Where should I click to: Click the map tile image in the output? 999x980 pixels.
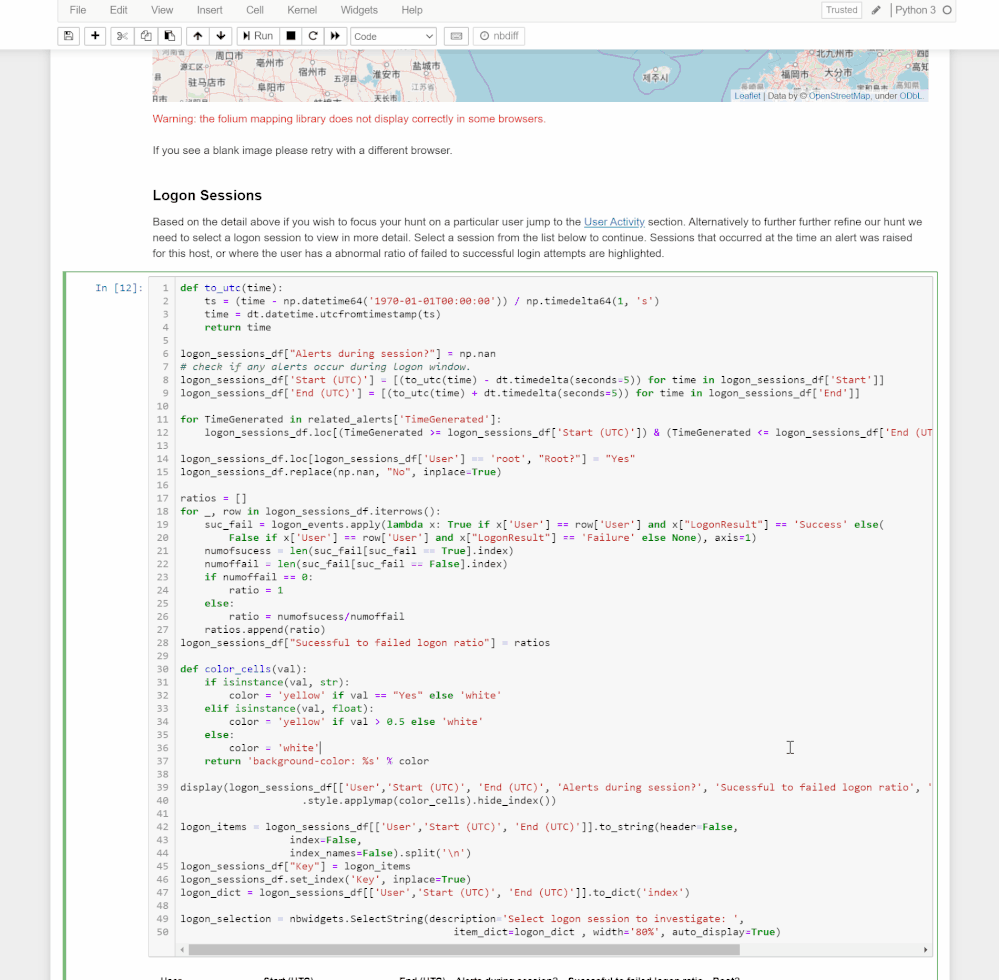tap(540, 76)
